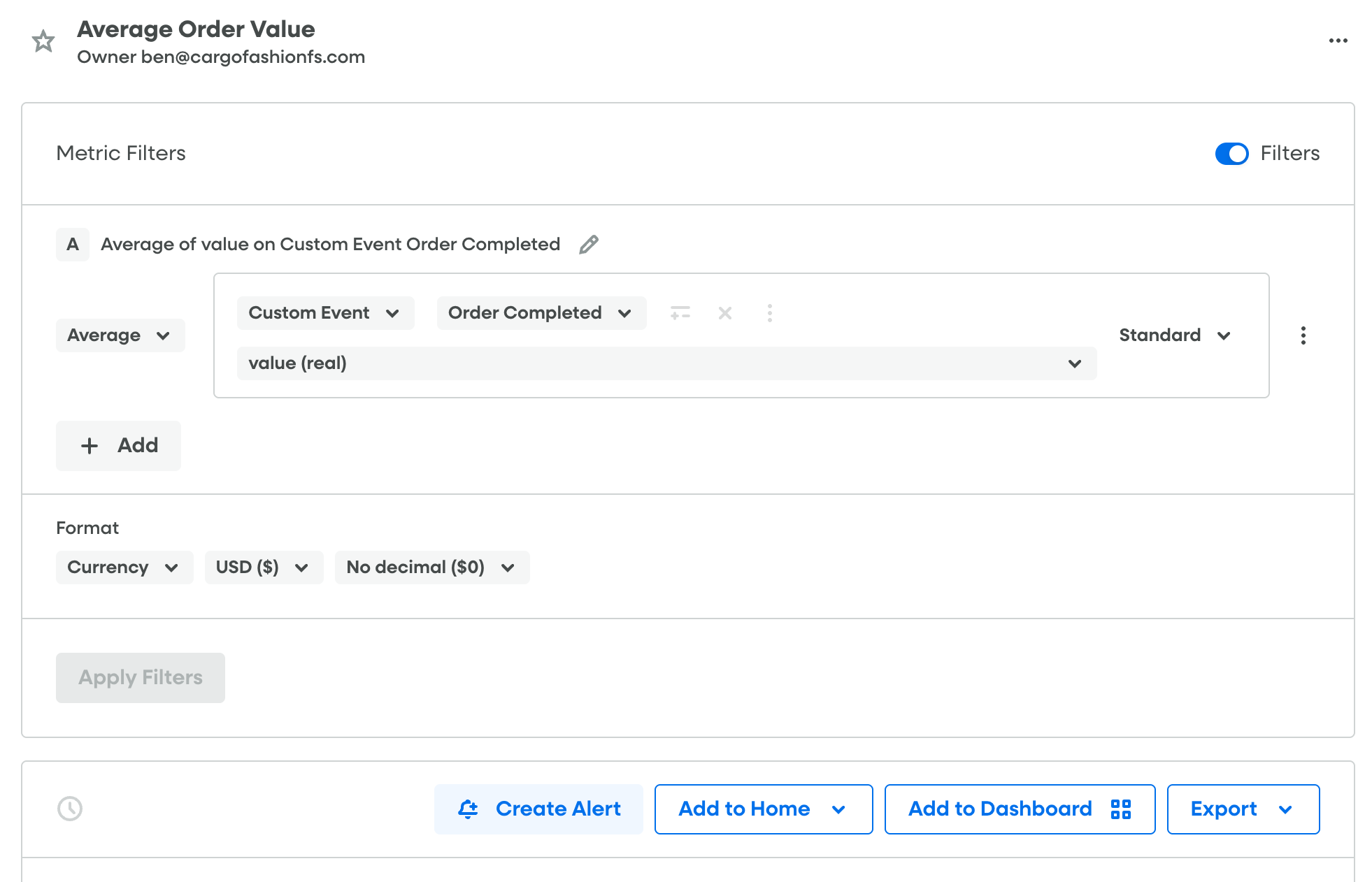Expand the Average aggregation dropdown

120,335
